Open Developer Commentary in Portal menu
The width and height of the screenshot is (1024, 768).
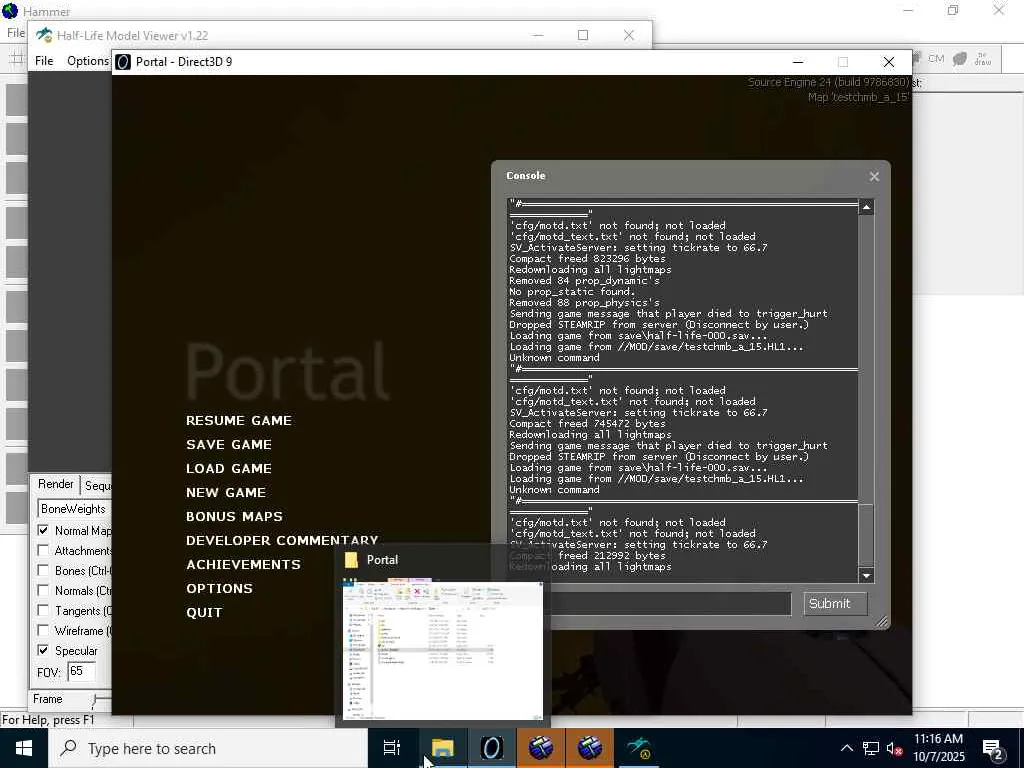[x=281, y=540]
